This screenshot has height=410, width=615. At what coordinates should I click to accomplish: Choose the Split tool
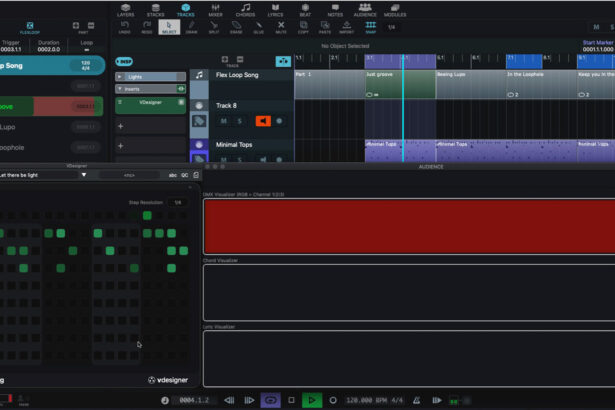[x=214, y=27]
